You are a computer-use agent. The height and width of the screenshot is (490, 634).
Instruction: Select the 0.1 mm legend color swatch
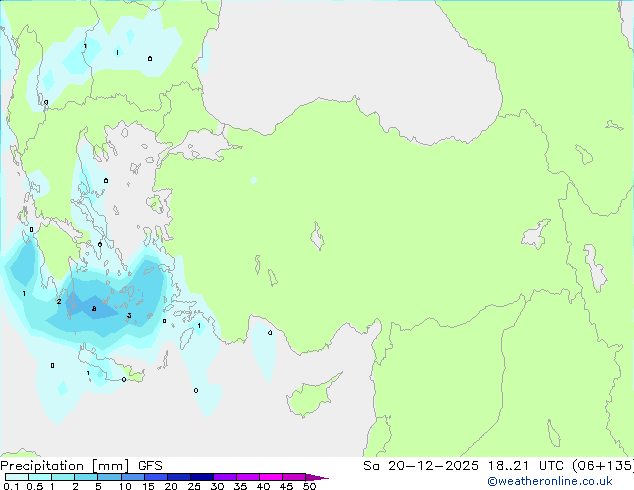coord(17,477)
